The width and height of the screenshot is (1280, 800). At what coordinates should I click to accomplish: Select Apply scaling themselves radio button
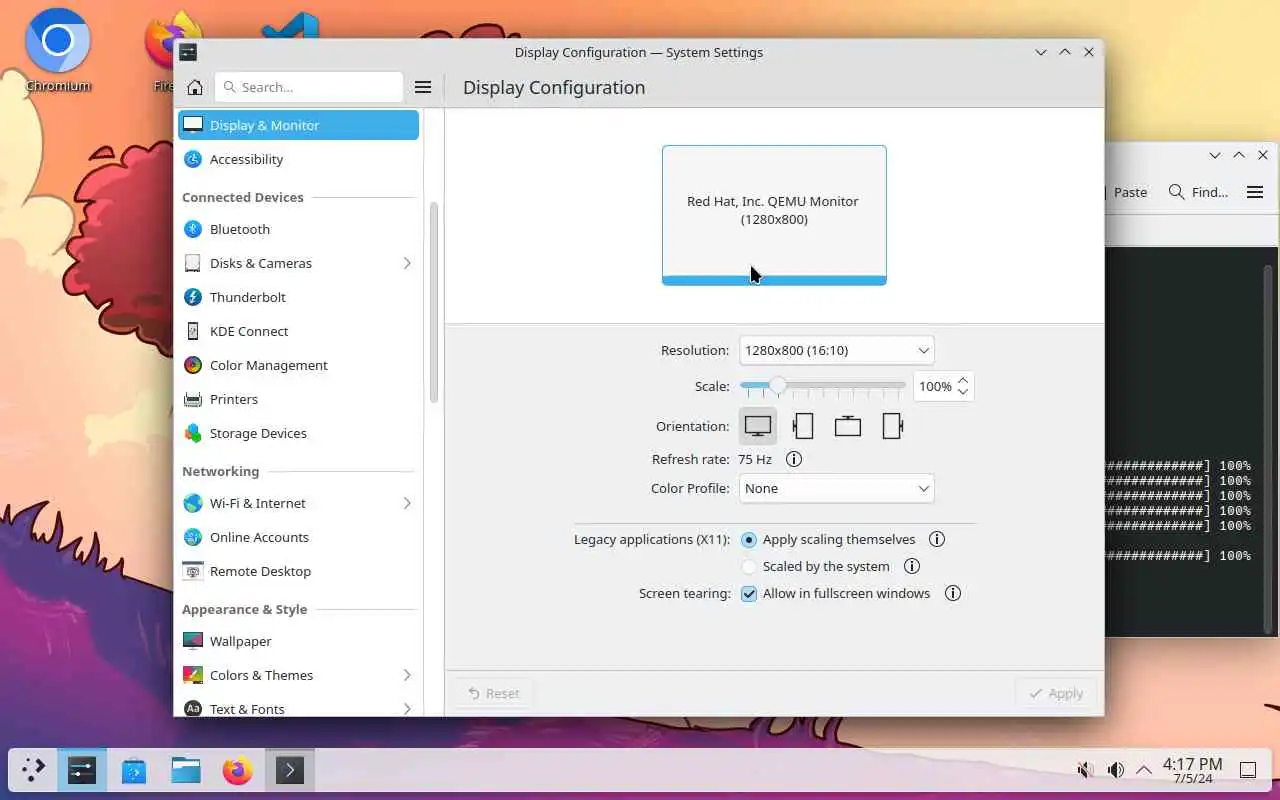pos(749,539)
